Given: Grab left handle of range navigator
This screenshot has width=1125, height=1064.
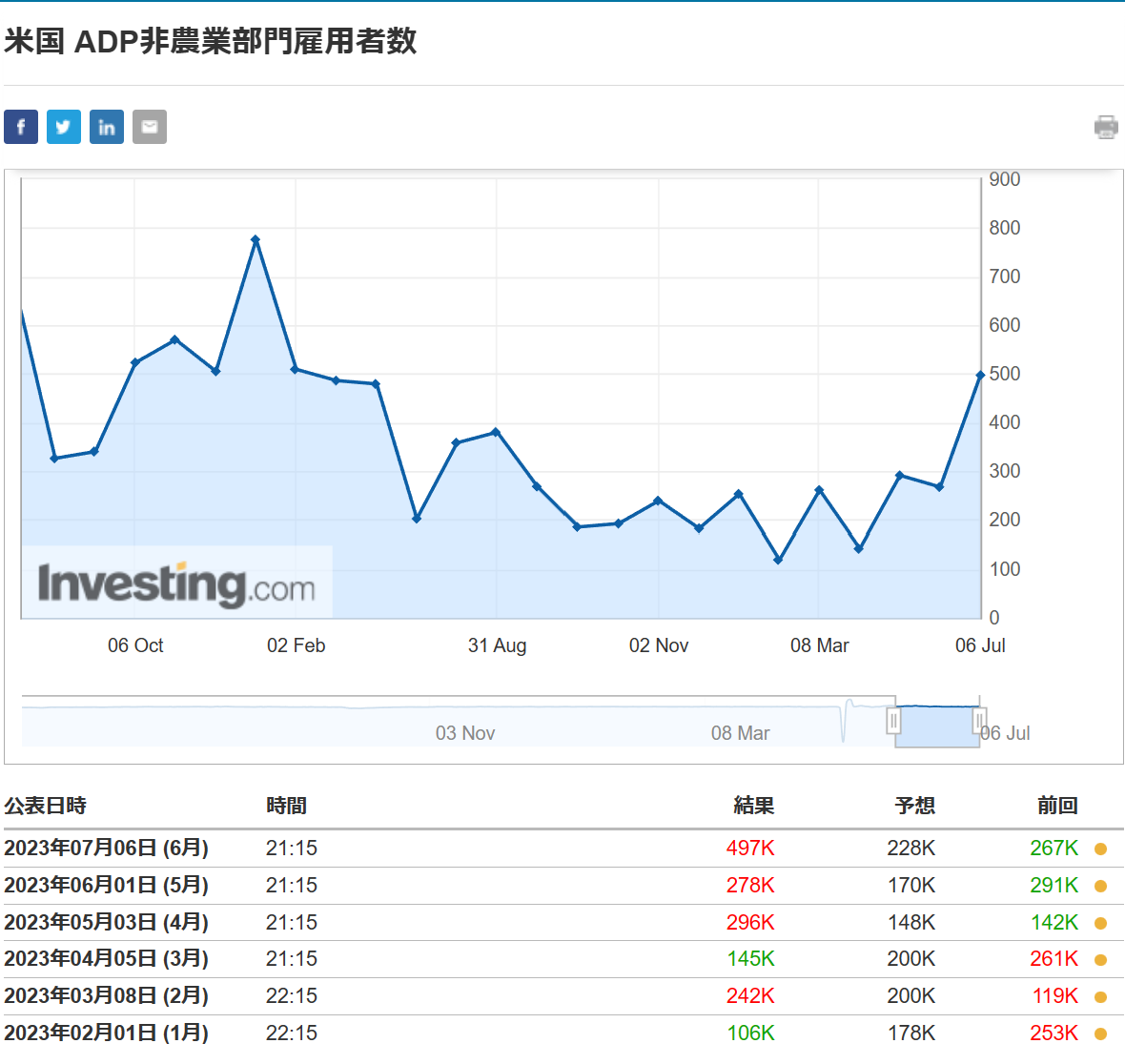Looking at the screenshot, I should [893, 720].
